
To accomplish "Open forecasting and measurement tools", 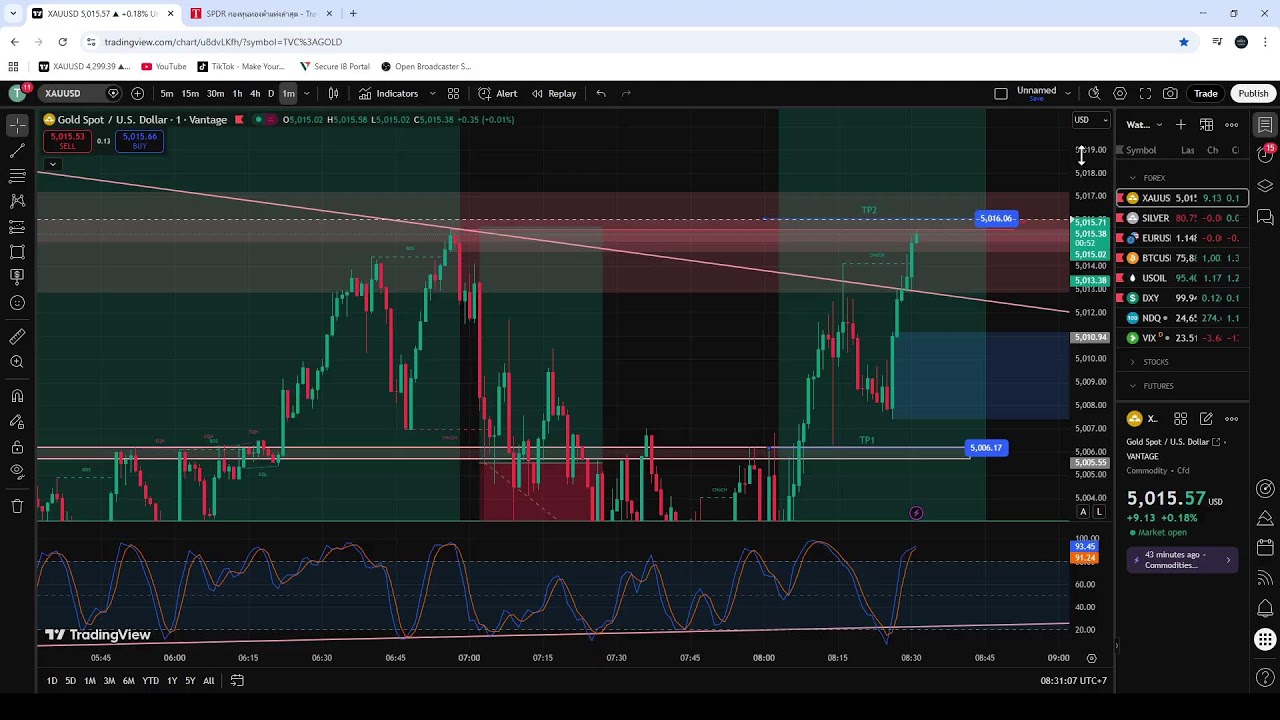I will coord(17,227).
